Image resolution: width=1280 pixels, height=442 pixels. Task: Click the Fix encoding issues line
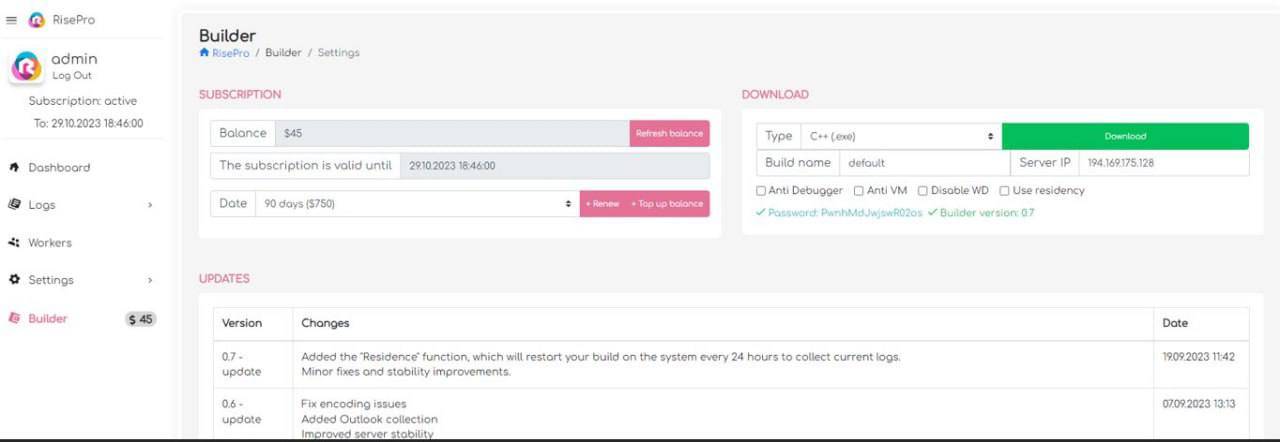(353, 404)
